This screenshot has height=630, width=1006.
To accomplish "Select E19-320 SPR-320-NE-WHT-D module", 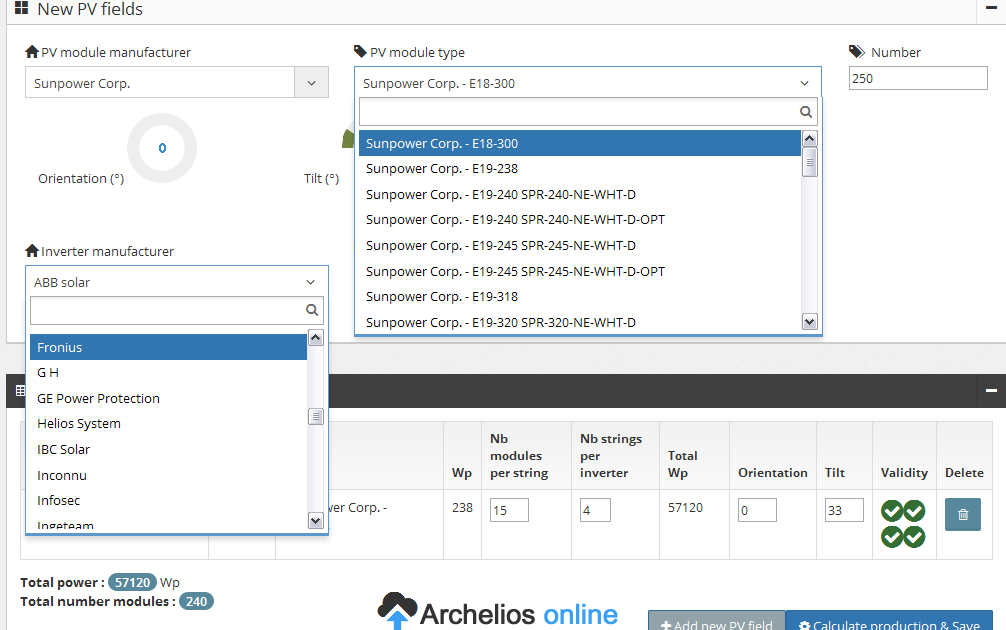I will 580,322.
